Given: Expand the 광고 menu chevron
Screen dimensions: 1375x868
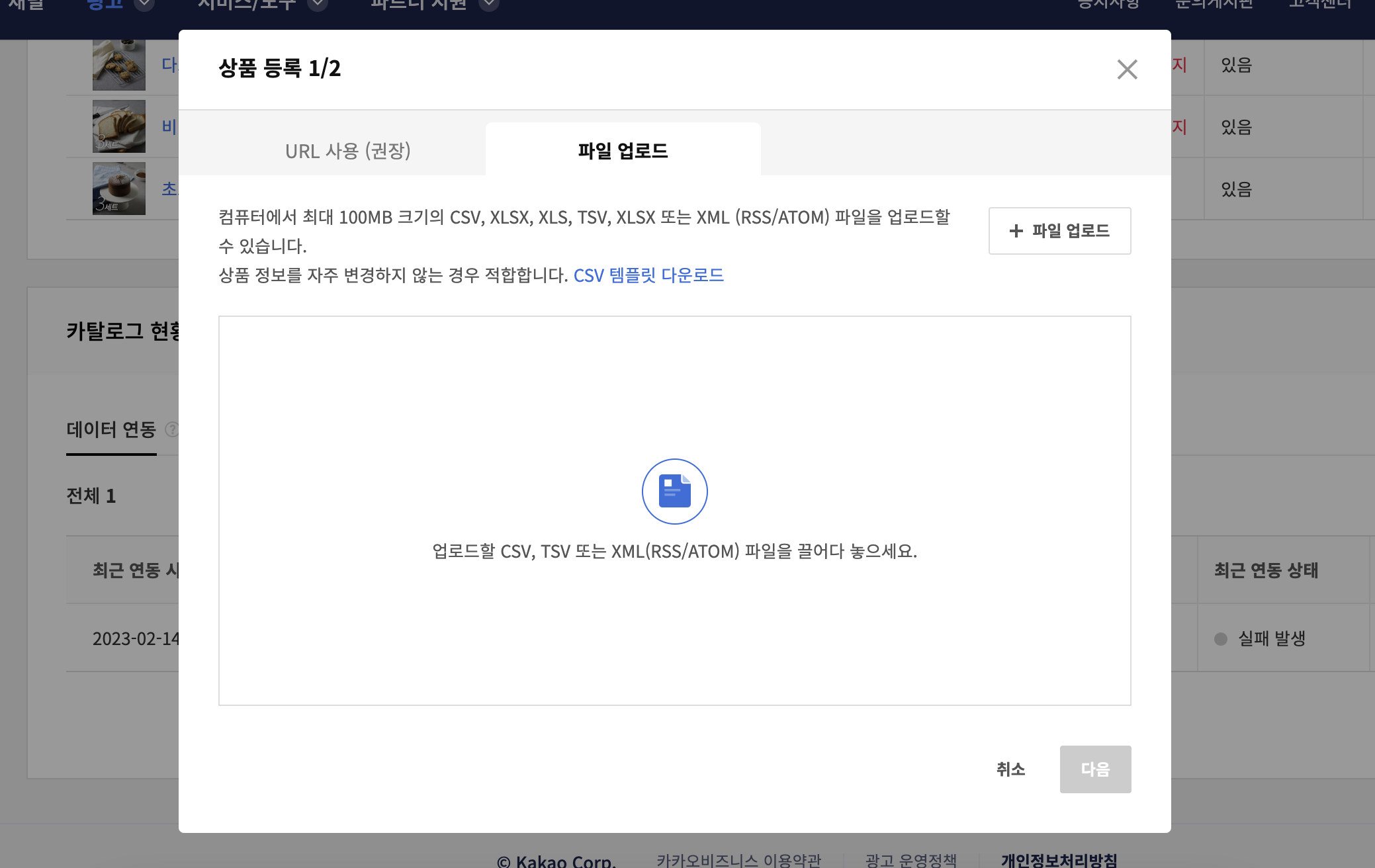Looking at the screenshot, I should (144, 5).
